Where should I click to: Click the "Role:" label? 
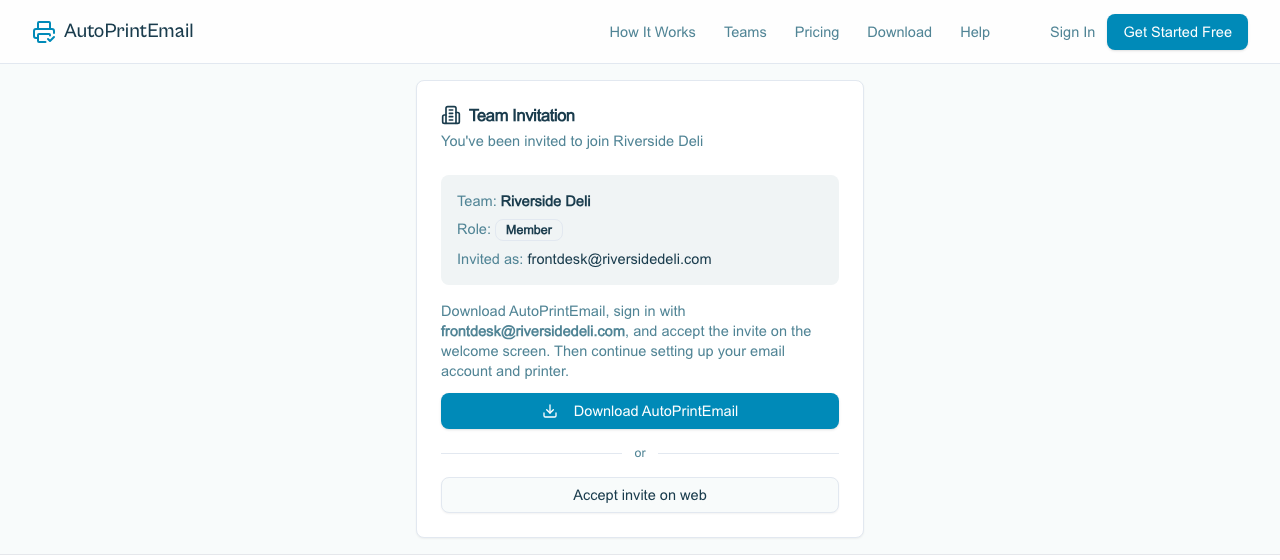pos(474,230)
